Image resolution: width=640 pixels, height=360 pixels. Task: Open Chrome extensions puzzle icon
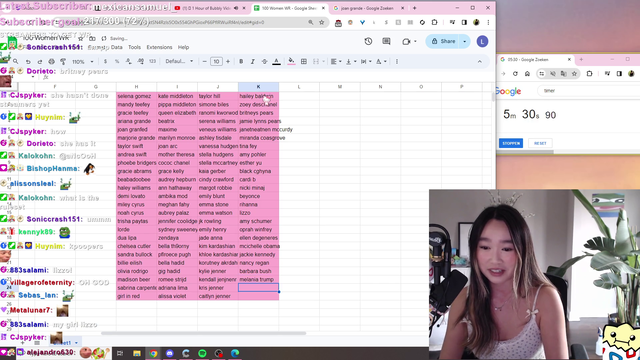(434, 22)
